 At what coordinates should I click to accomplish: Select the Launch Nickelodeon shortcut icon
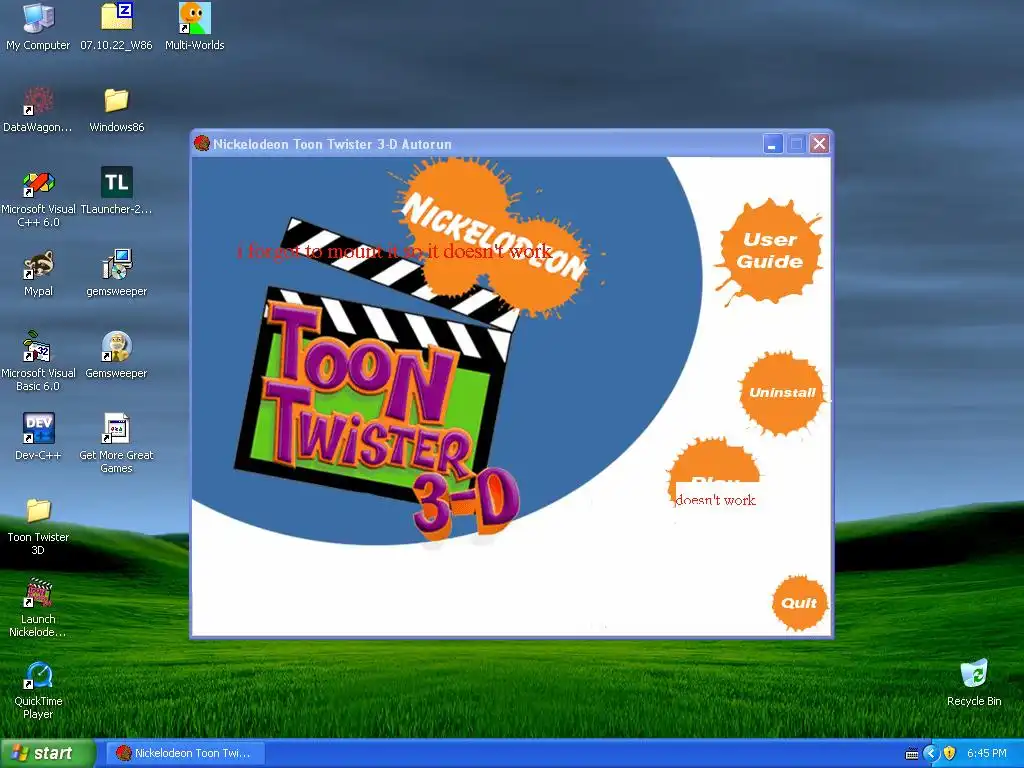click(x=38, y=608)
